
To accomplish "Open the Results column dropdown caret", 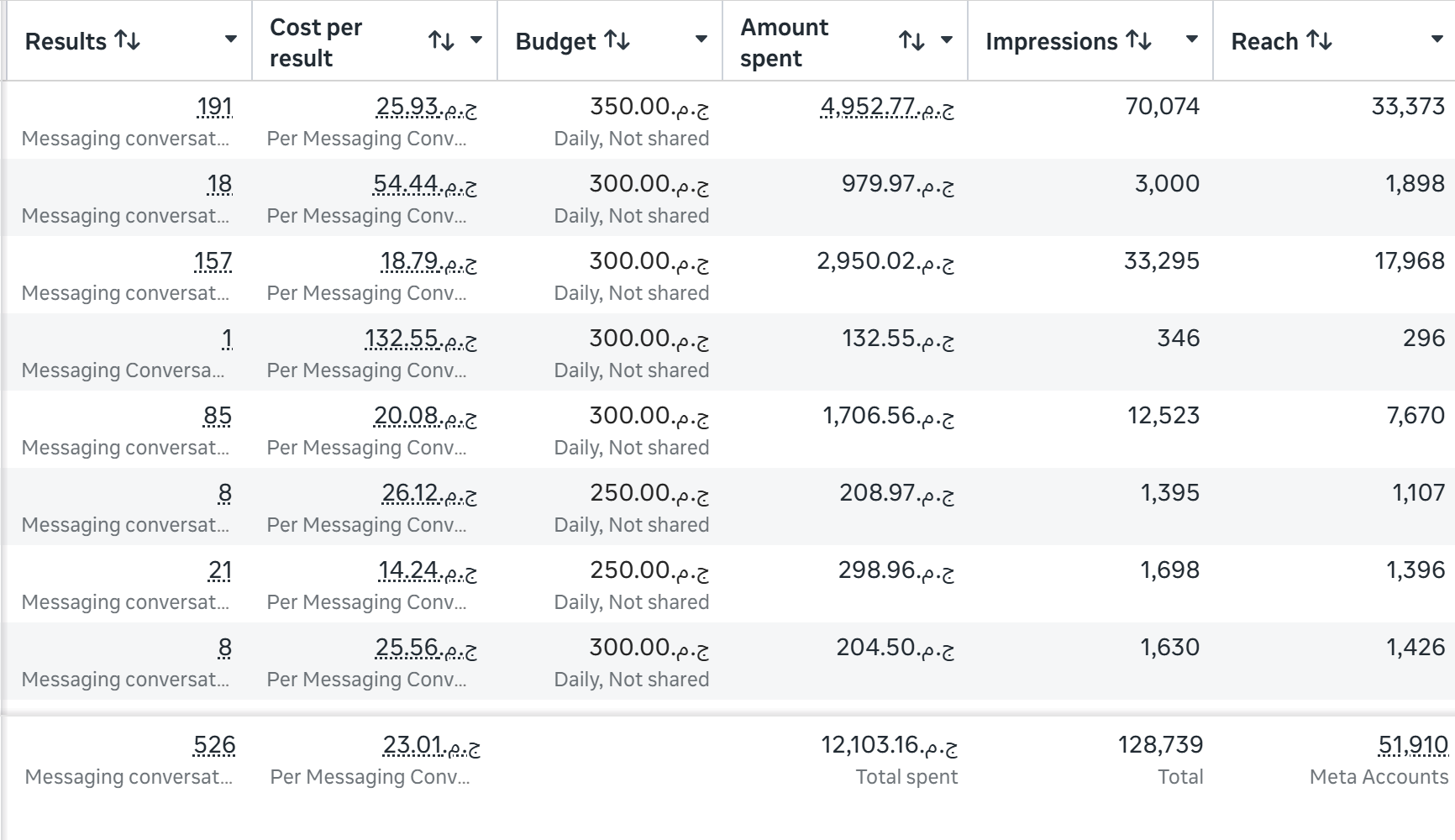I will (230, 39).
